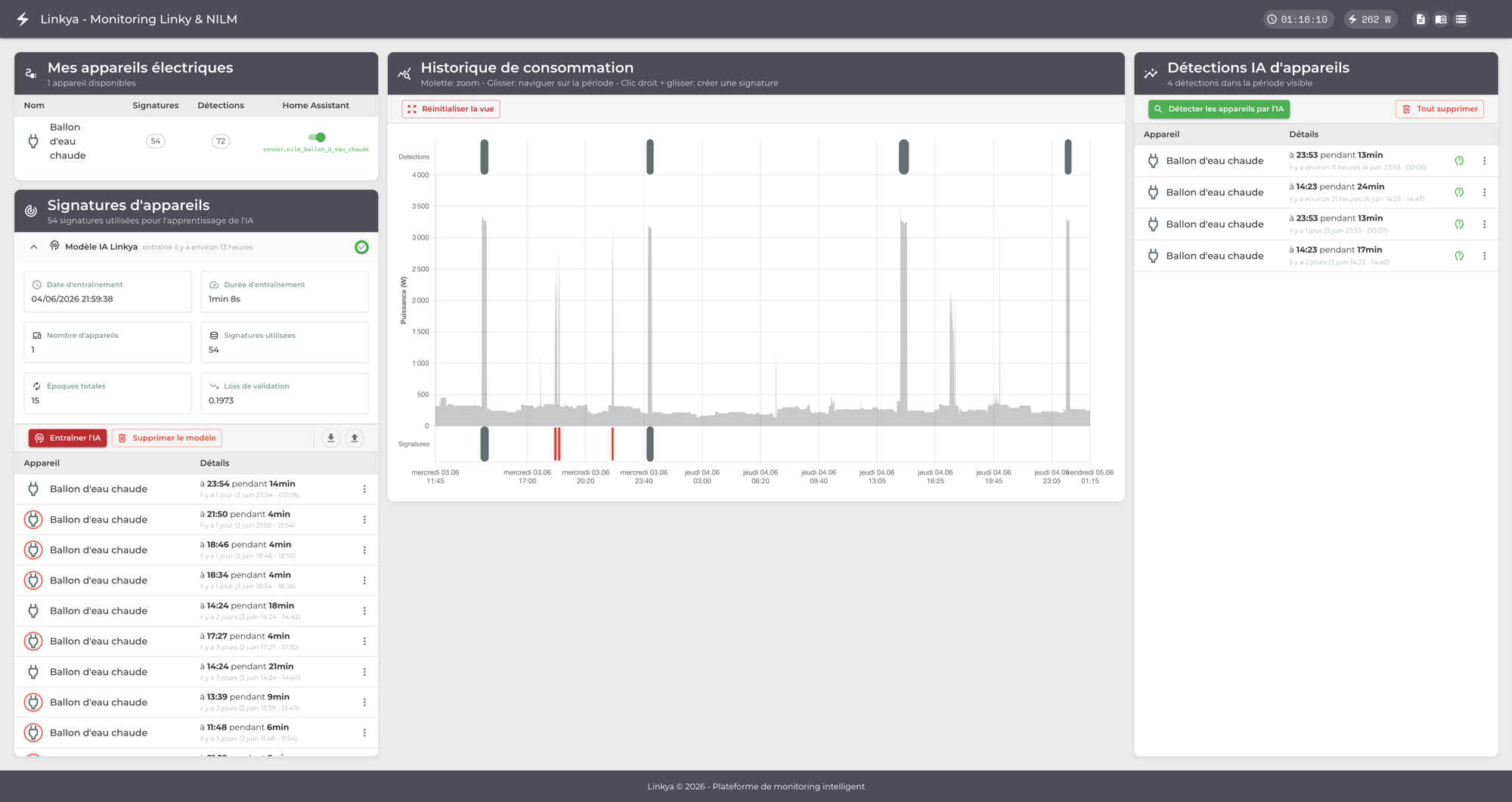Click Durée d'entraînement value 1min 8s
Screen dimensions: 1512x802
pyautogui.click(x=225, y=299)
